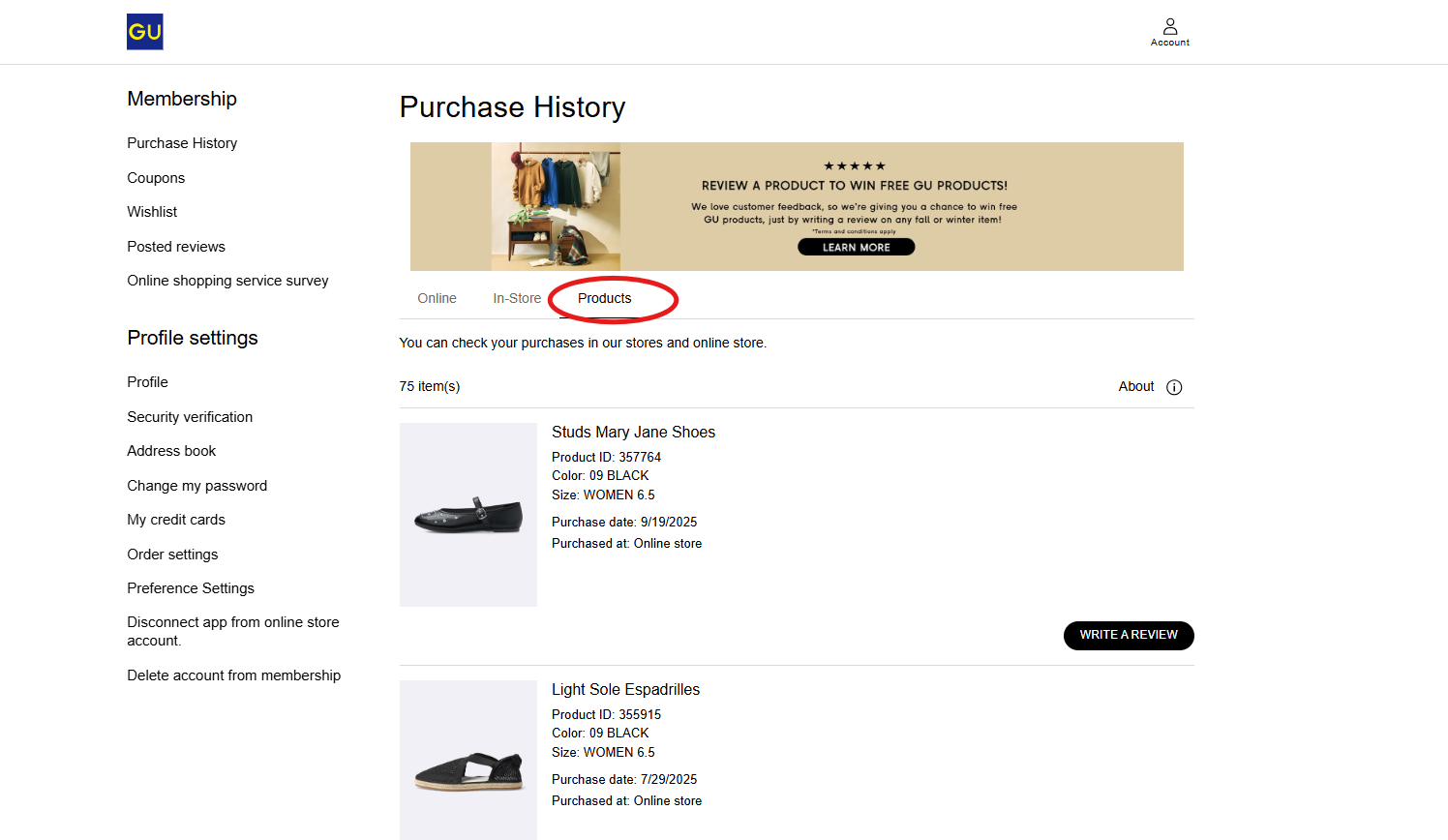Click the About info circle icon
This screenshot has width=1448, height=840.
1174,387
